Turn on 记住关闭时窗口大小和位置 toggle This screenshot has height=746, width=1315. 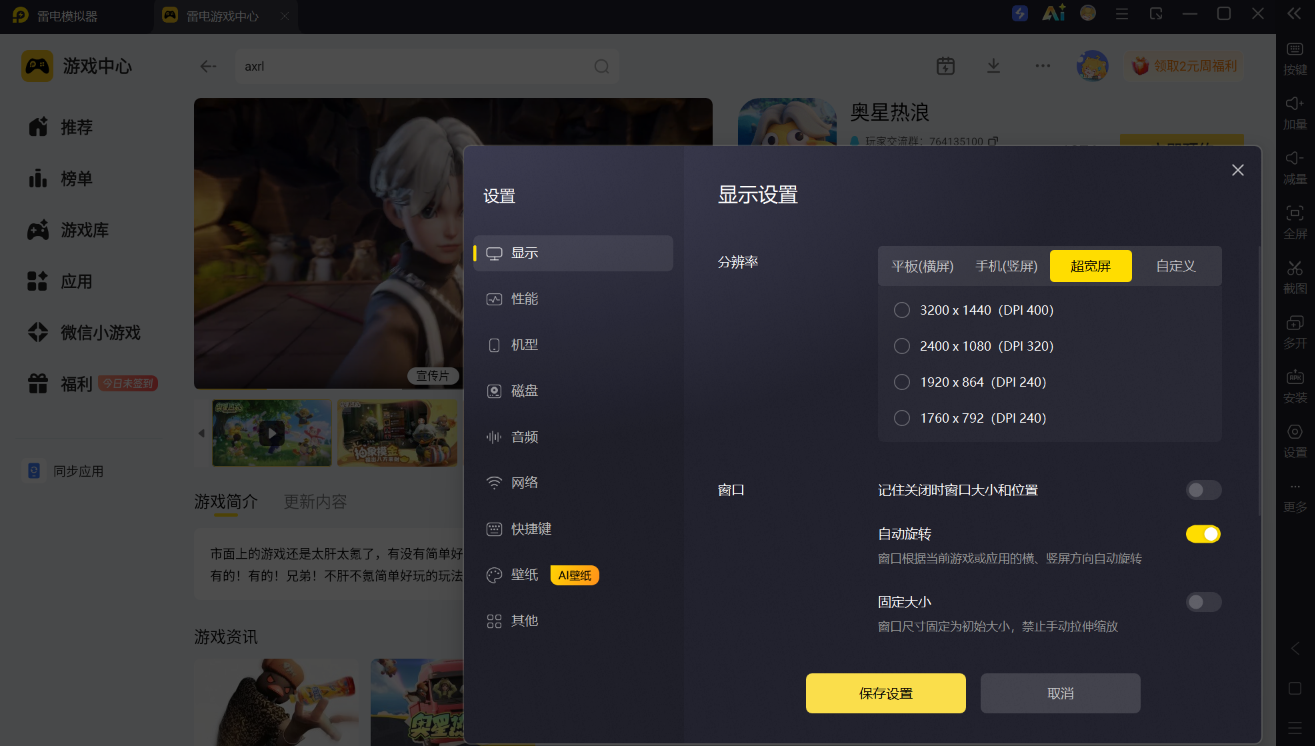coord(1203,490)
